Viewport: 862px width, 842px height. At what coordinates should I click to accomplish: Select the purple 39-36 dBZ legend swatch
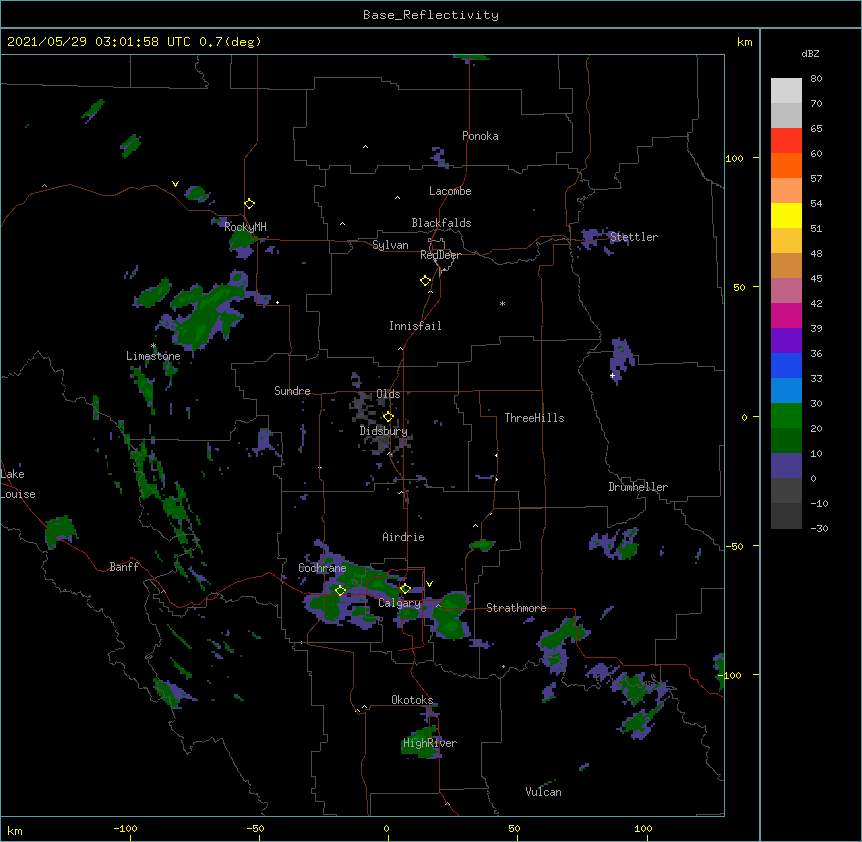click(786, 341)
